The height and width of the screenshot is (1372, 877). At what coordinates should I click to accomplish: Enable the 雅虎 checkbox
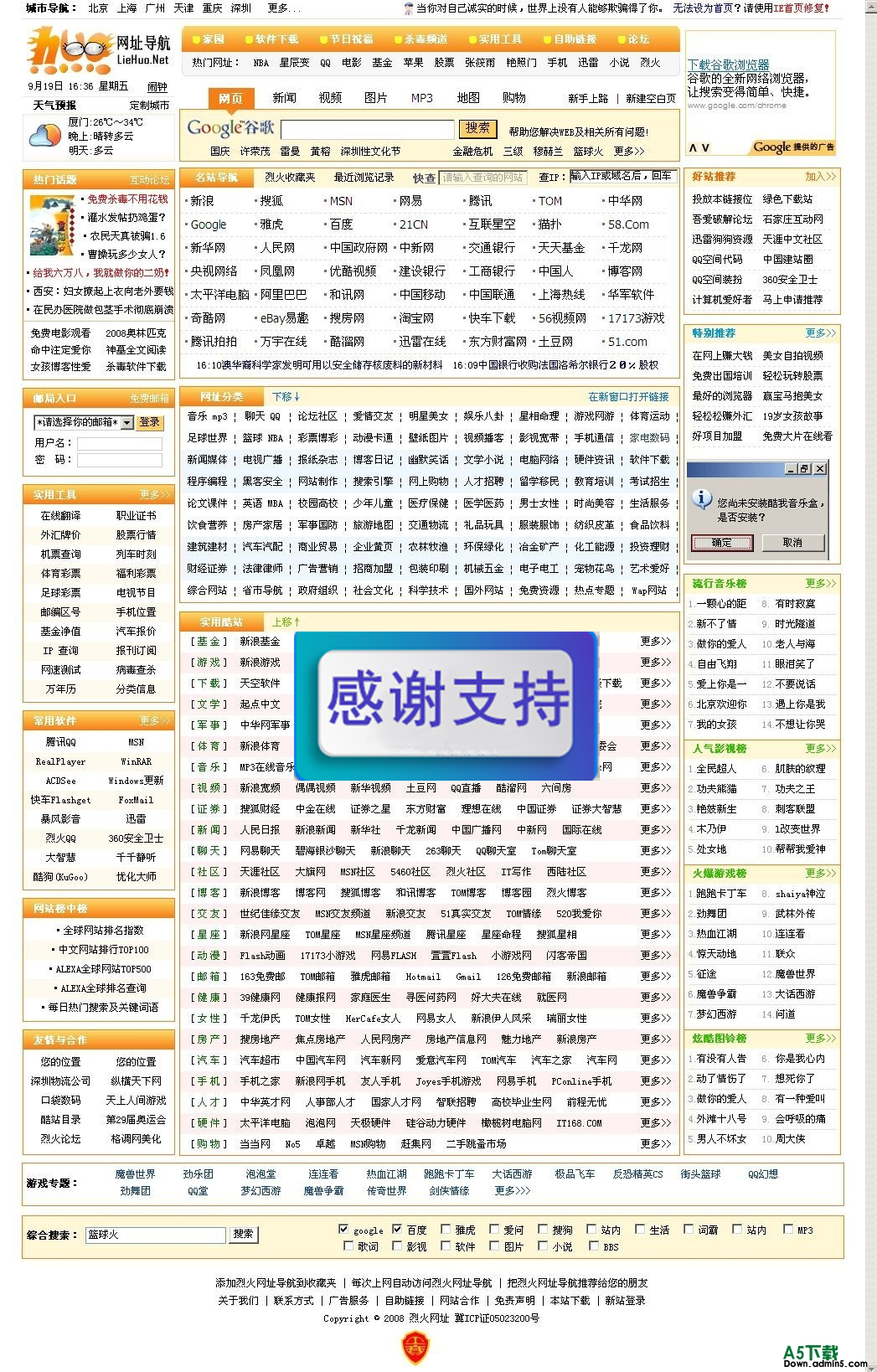446,1229
